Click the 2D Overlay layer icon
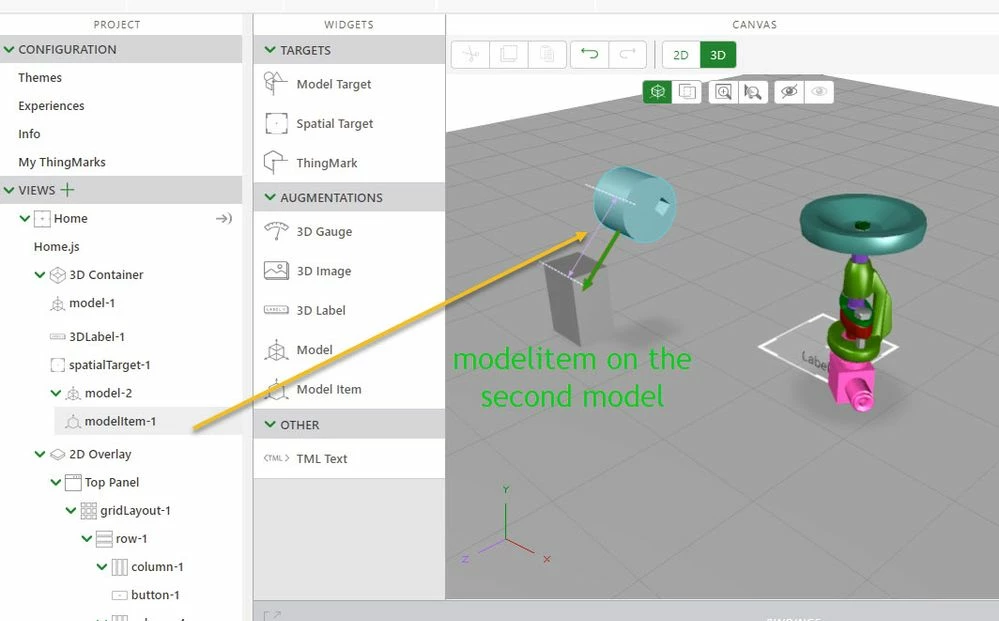999x621 pixels. [57, 454]
